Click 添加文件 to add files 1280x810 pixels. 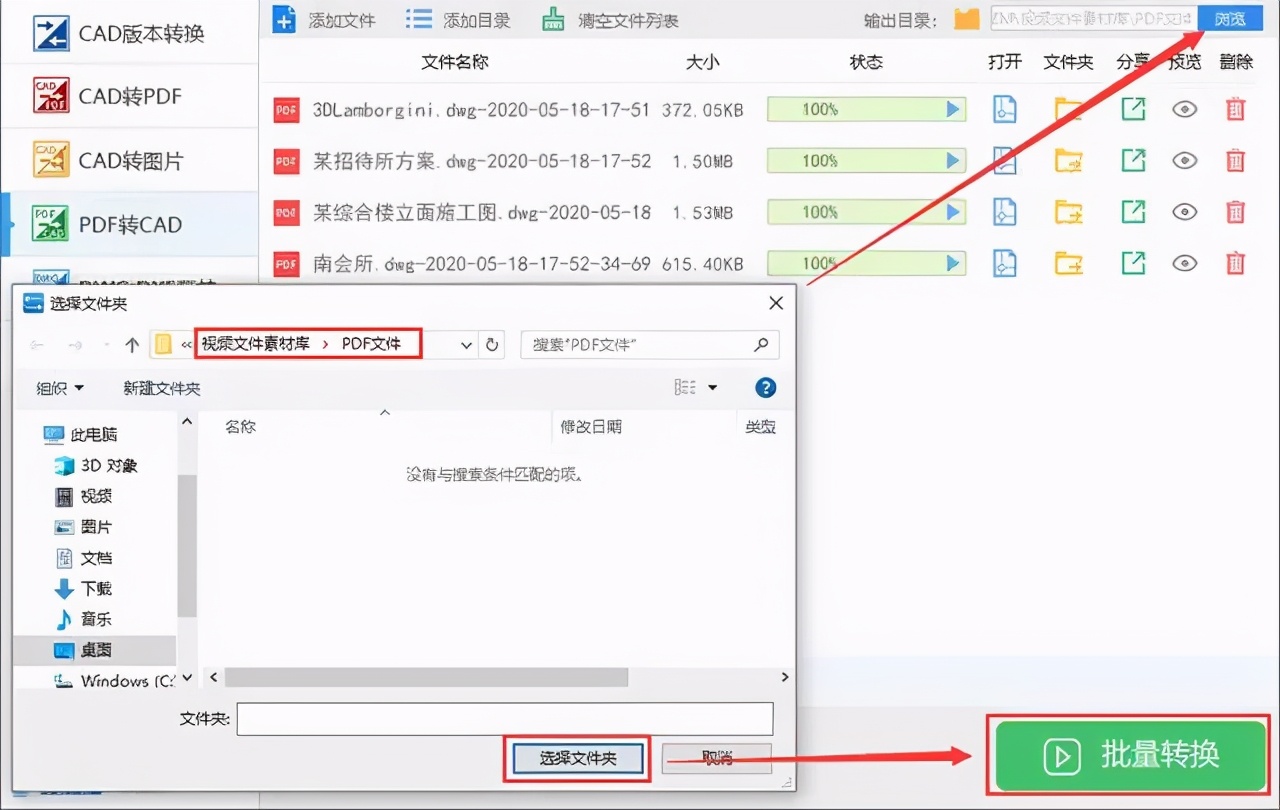coord(325,20)
